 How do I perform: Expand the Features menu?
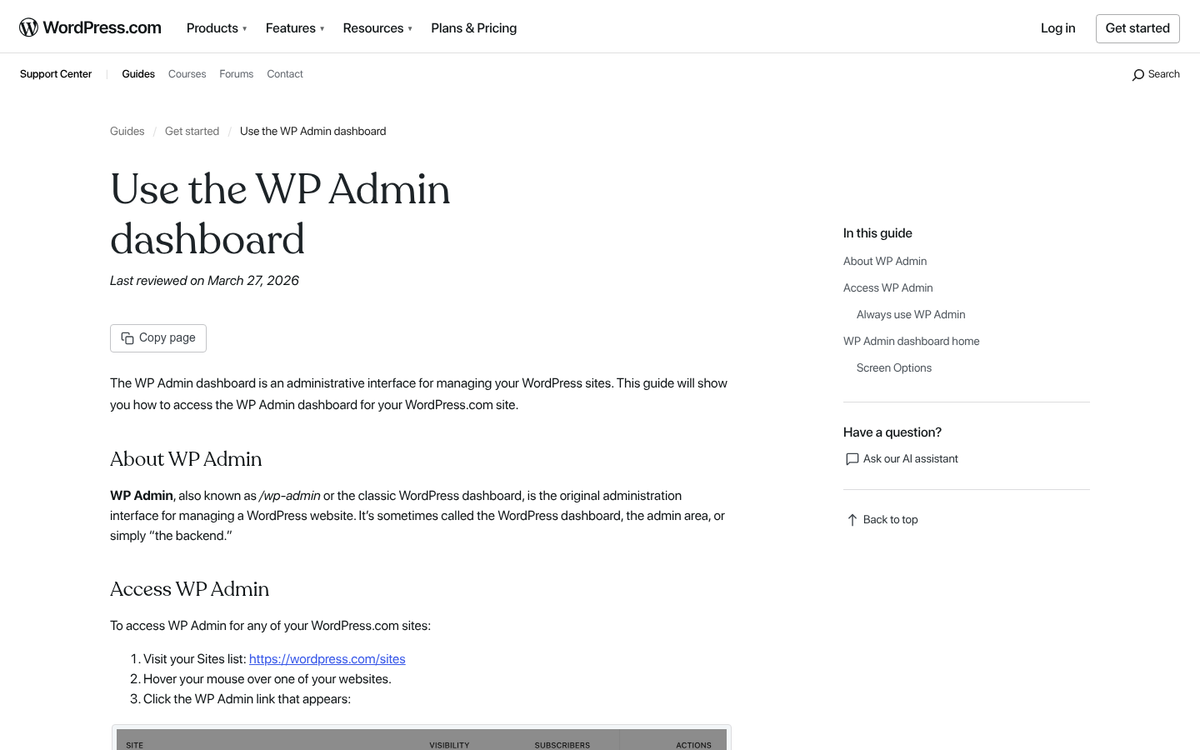click(291, 28)
